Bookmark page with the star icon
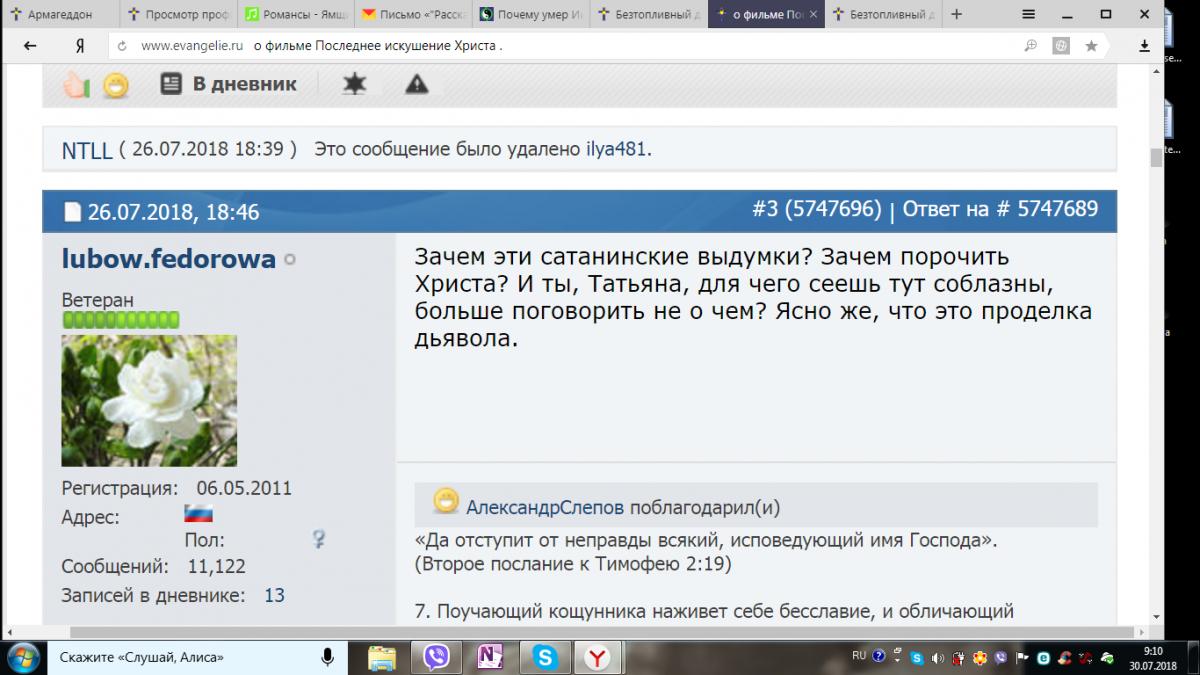Viewport: 1200px width, 675px height. pyautogui.click(x=1091, y=46)
